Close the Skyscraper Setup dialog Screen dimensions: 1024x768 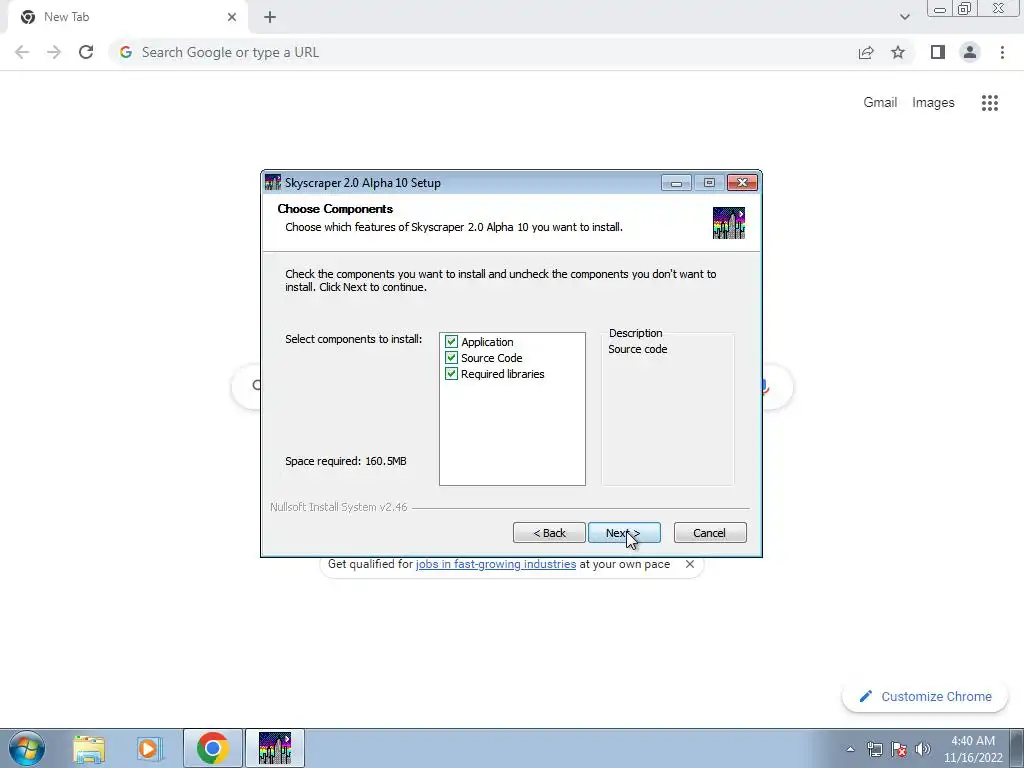pyautogui.click(x=742, y=183)
